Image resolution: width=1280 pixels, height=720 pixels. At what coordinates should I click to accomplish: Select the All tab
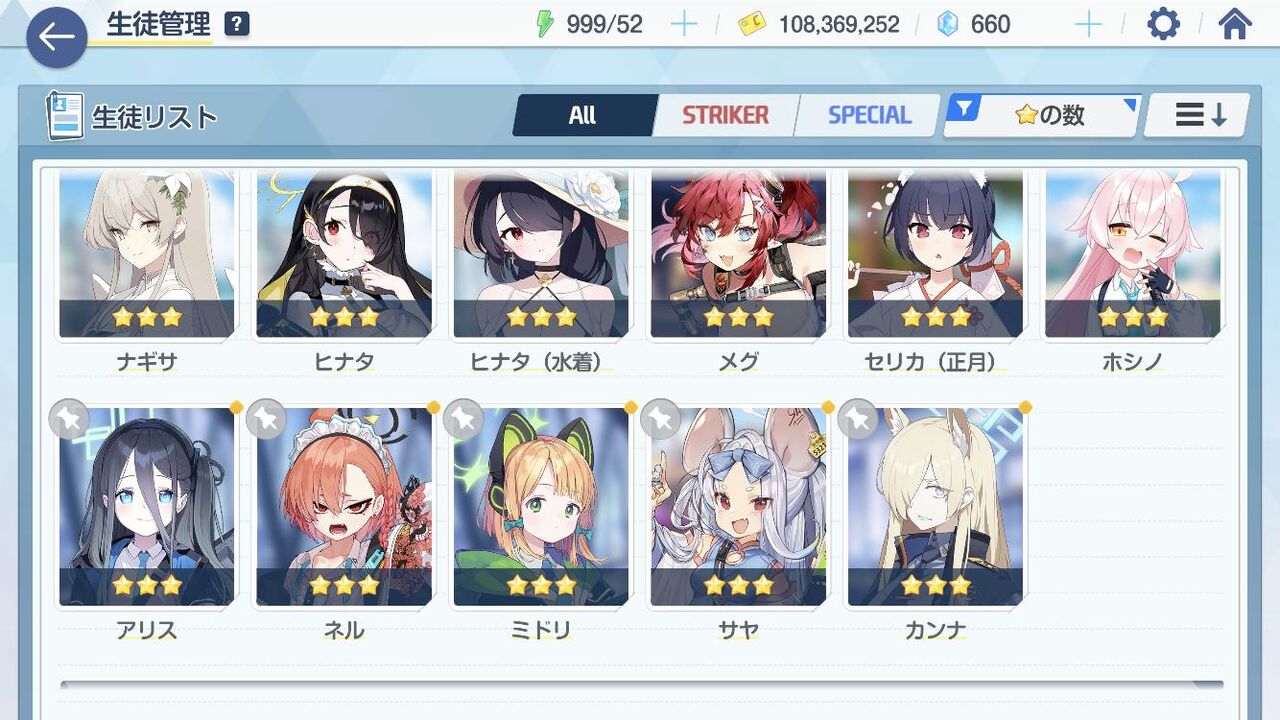point(583,115)
